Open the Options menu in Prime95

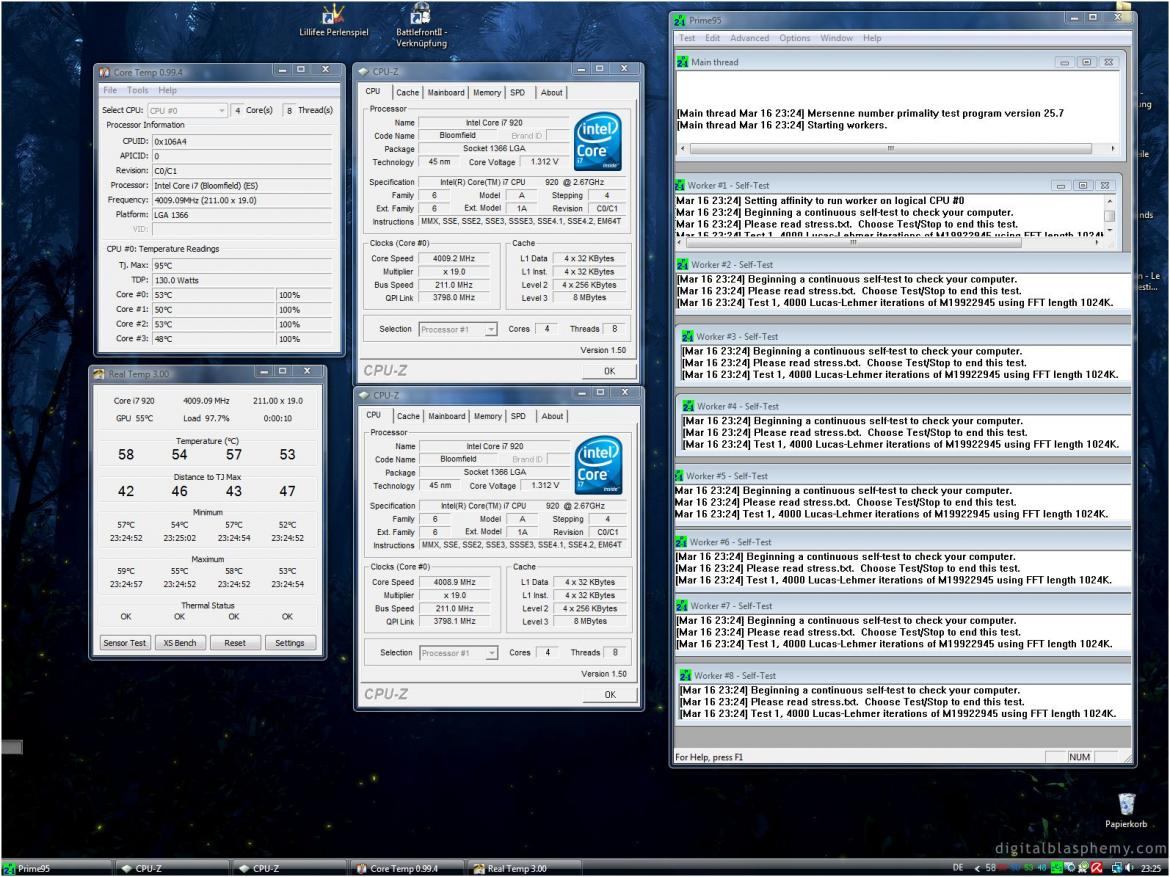tap(795, 38)
